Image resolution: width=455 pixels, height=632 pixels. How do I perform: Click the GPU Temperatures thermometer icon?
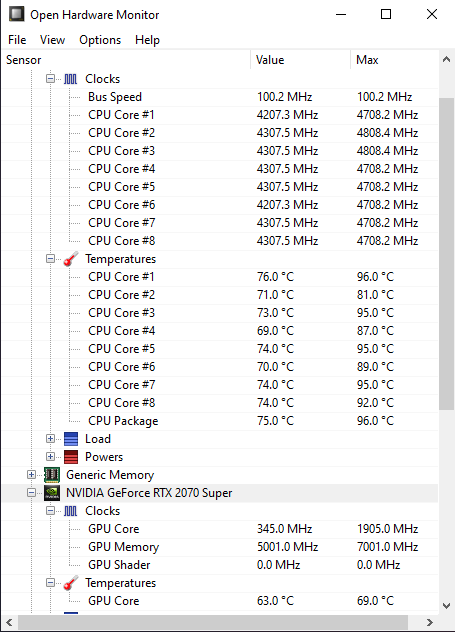pos(71,583)
